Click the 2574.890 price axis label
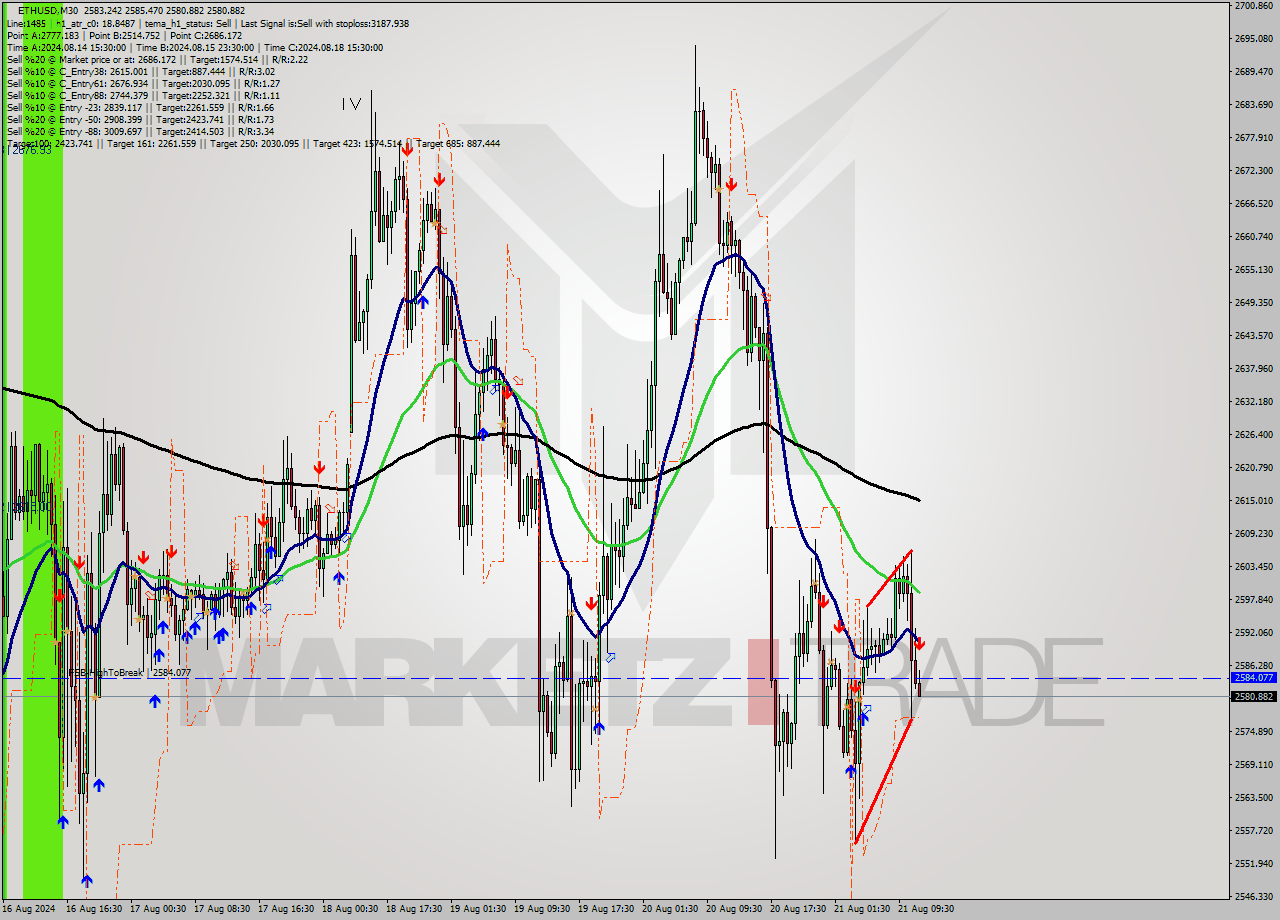Screen dimensions: 1280x920 pyautogui.click(x=1253, y=732)
